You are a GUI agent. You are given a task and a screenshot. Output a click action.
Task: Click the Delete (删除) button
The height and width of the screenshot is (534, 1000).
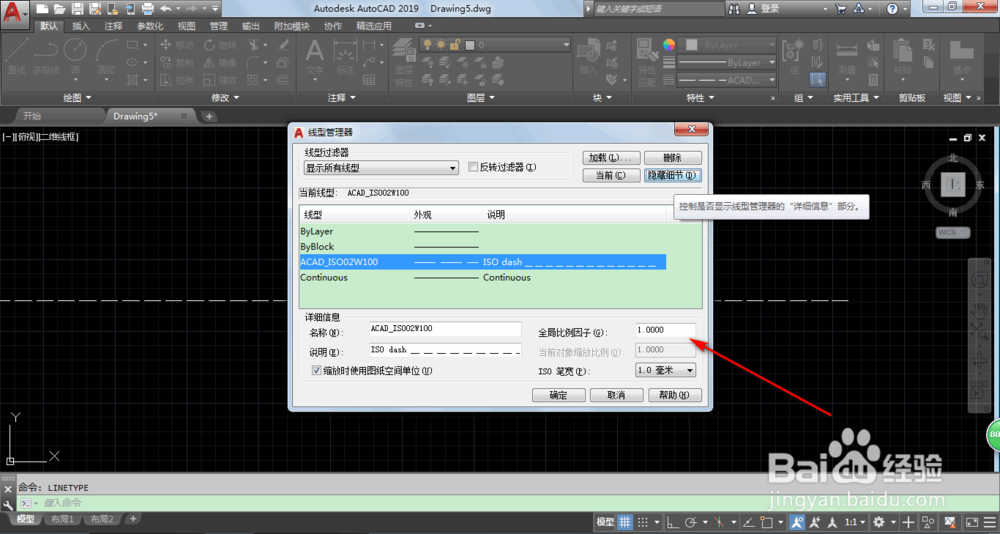pyautogui.click(x=673, y=158)
